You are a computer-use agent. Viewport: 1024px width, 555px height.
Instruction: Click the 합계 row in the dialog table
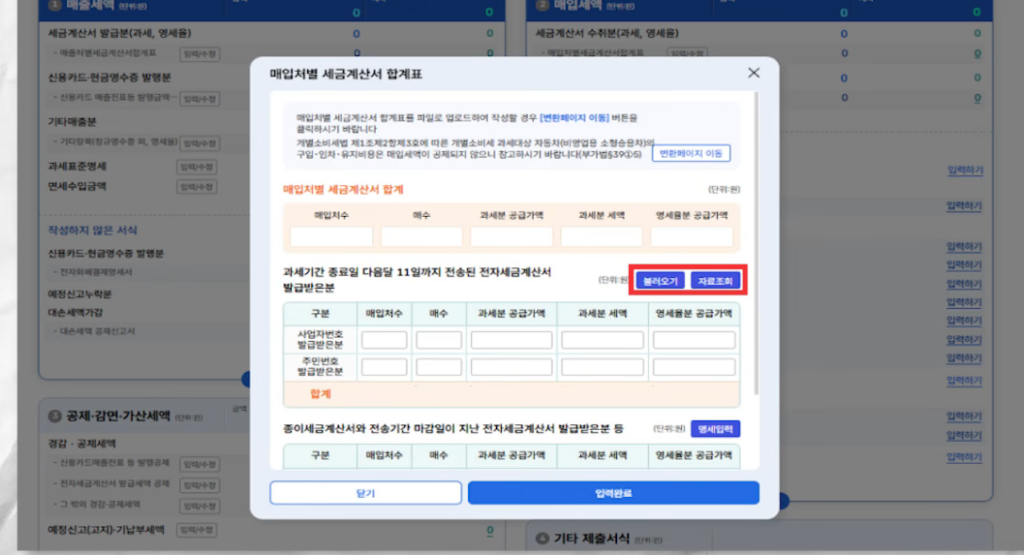(x=511, y=394)
